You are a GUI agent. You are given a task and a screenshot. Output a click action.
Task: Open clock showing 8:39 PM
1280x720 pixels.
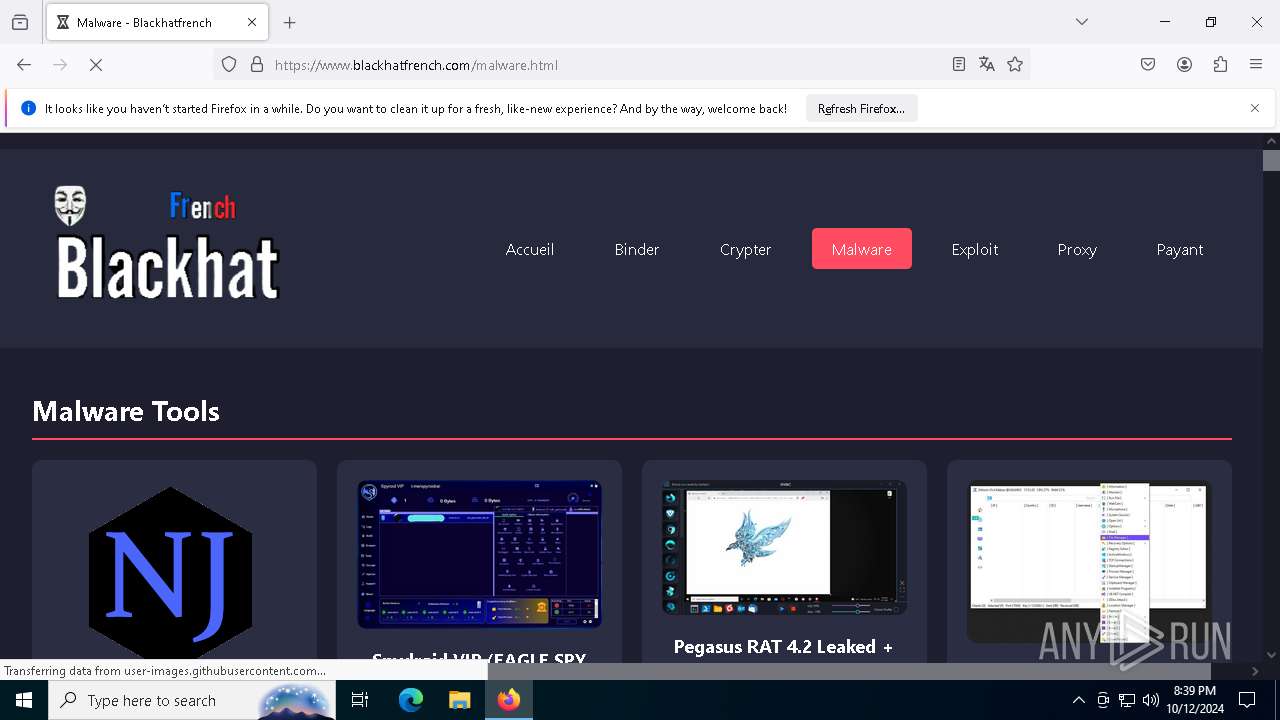[1195, 700]
